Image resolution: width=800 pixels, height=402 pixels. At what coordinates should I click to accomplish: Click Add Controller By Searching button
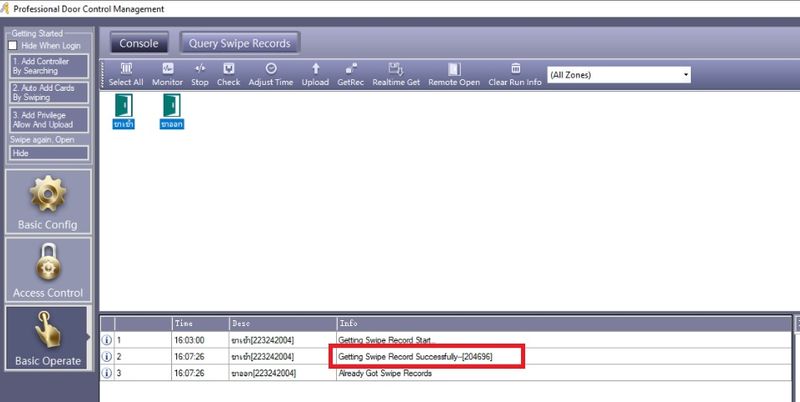click(49, 66)
